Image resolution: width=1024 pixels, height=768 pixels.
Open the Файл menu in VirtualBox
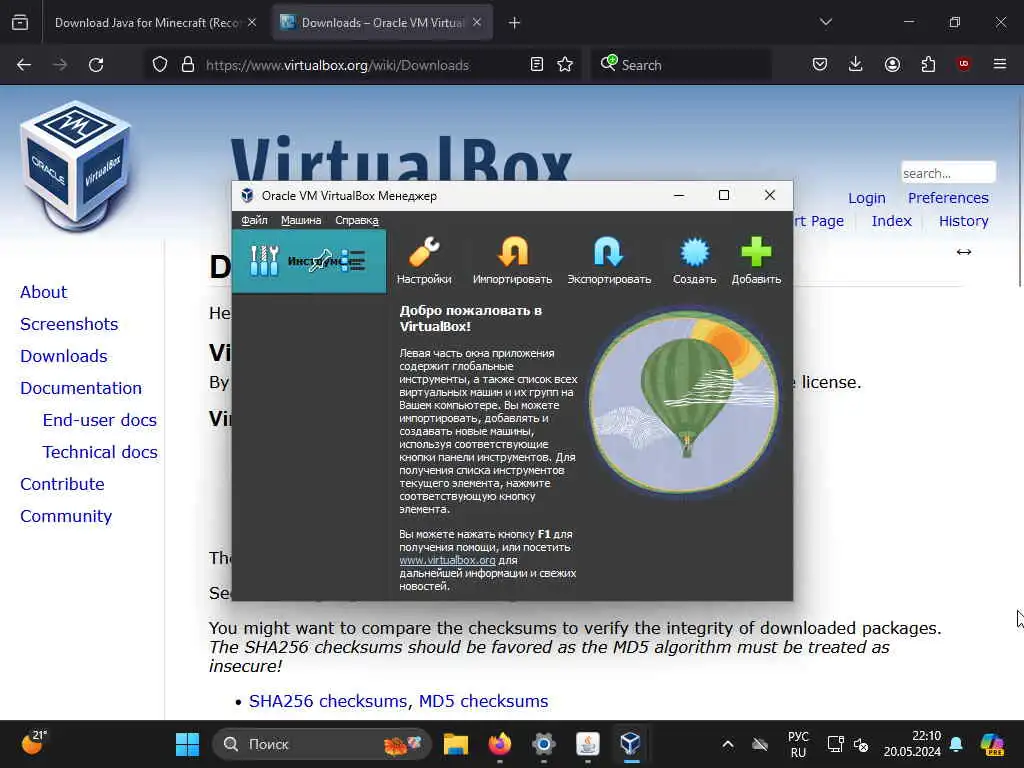coord(254,220)
